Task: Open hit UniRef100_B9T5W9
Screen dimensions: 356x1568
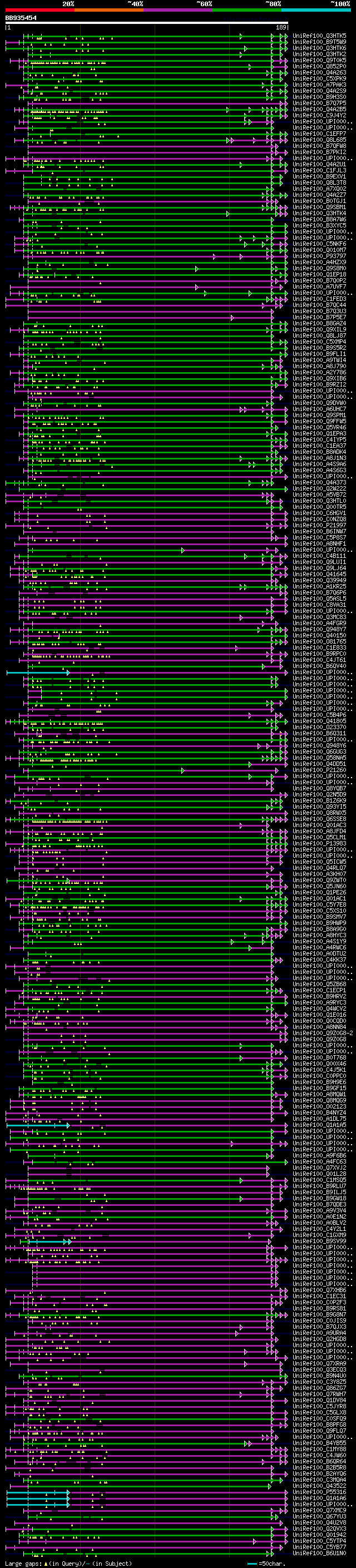Action: 319,42
